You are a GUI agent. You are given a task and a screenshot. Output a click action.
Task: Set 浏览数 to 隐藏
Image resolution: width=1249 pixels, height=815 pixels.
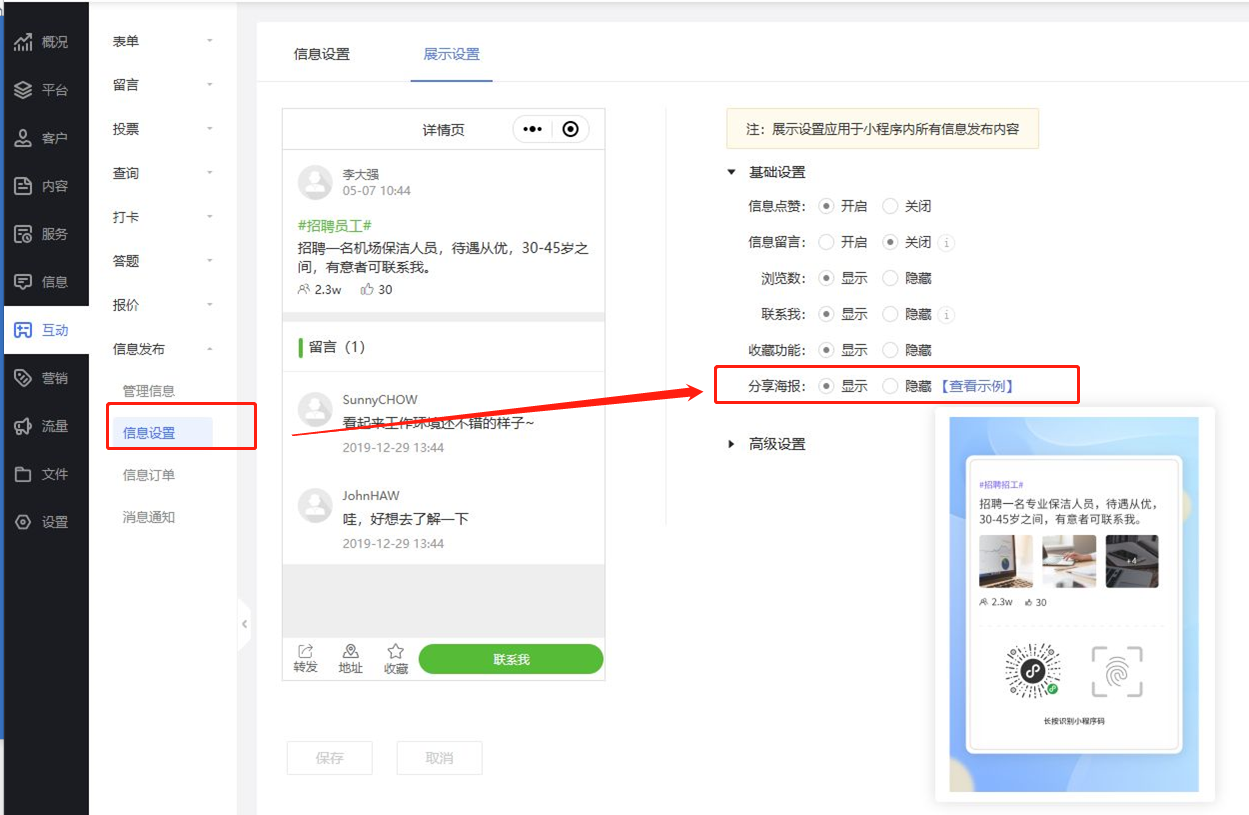point(890,278)
